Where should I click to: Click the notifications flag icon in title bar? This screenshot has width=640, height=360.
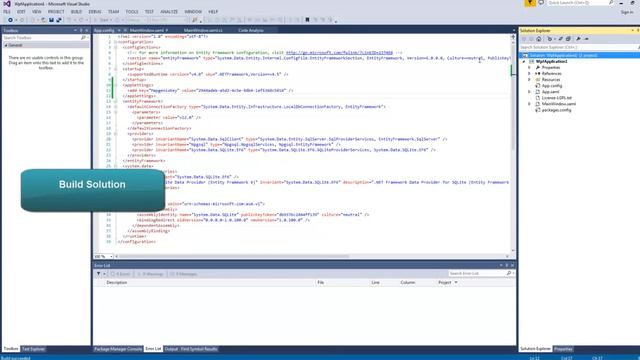click(530, 3)
